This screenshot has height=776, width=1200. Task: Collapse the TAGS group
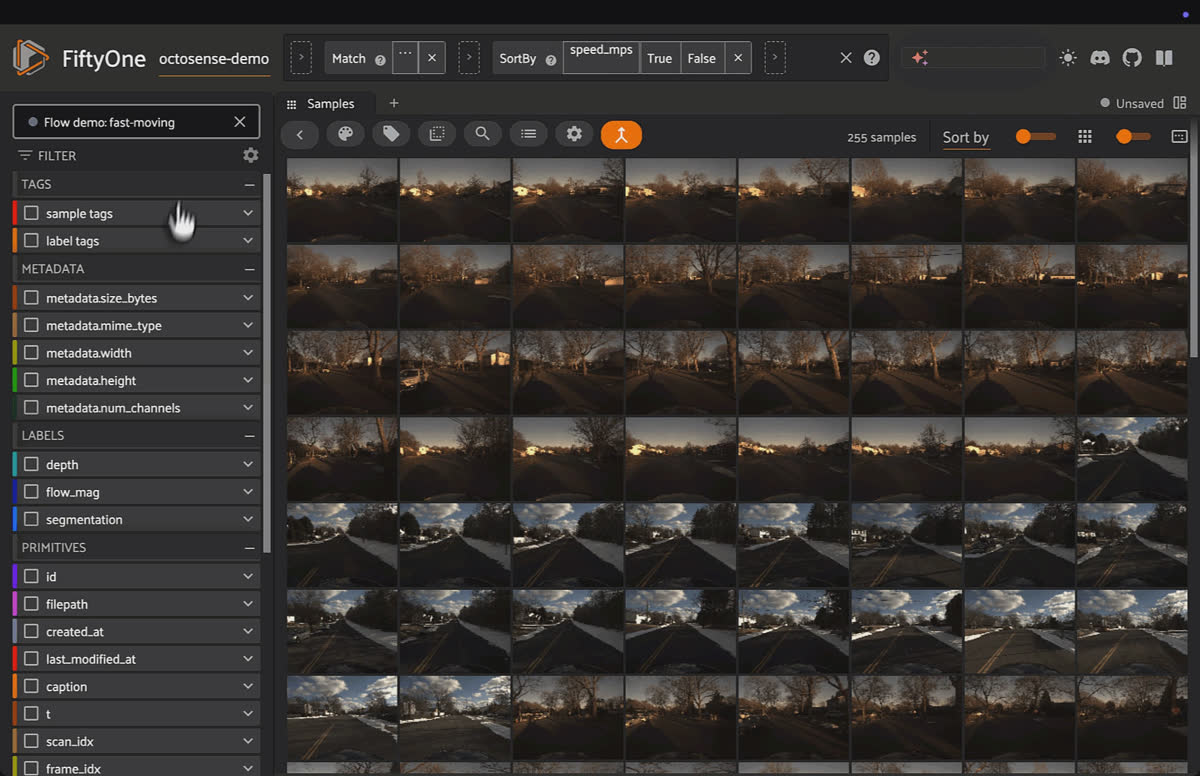coord(249,185)
